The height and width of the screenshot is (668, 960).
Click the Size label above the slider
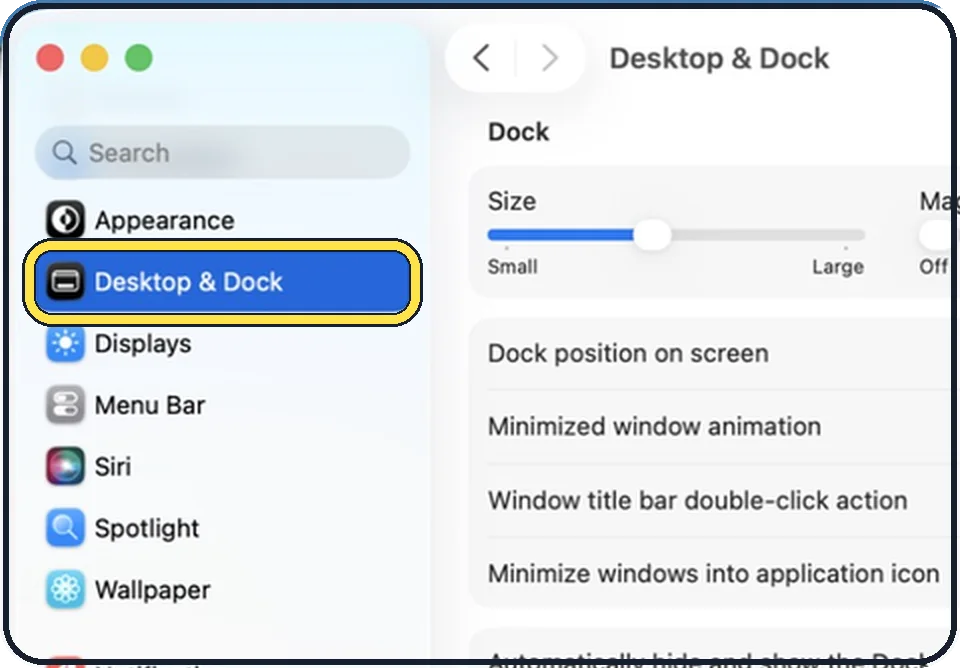point(512,201)
